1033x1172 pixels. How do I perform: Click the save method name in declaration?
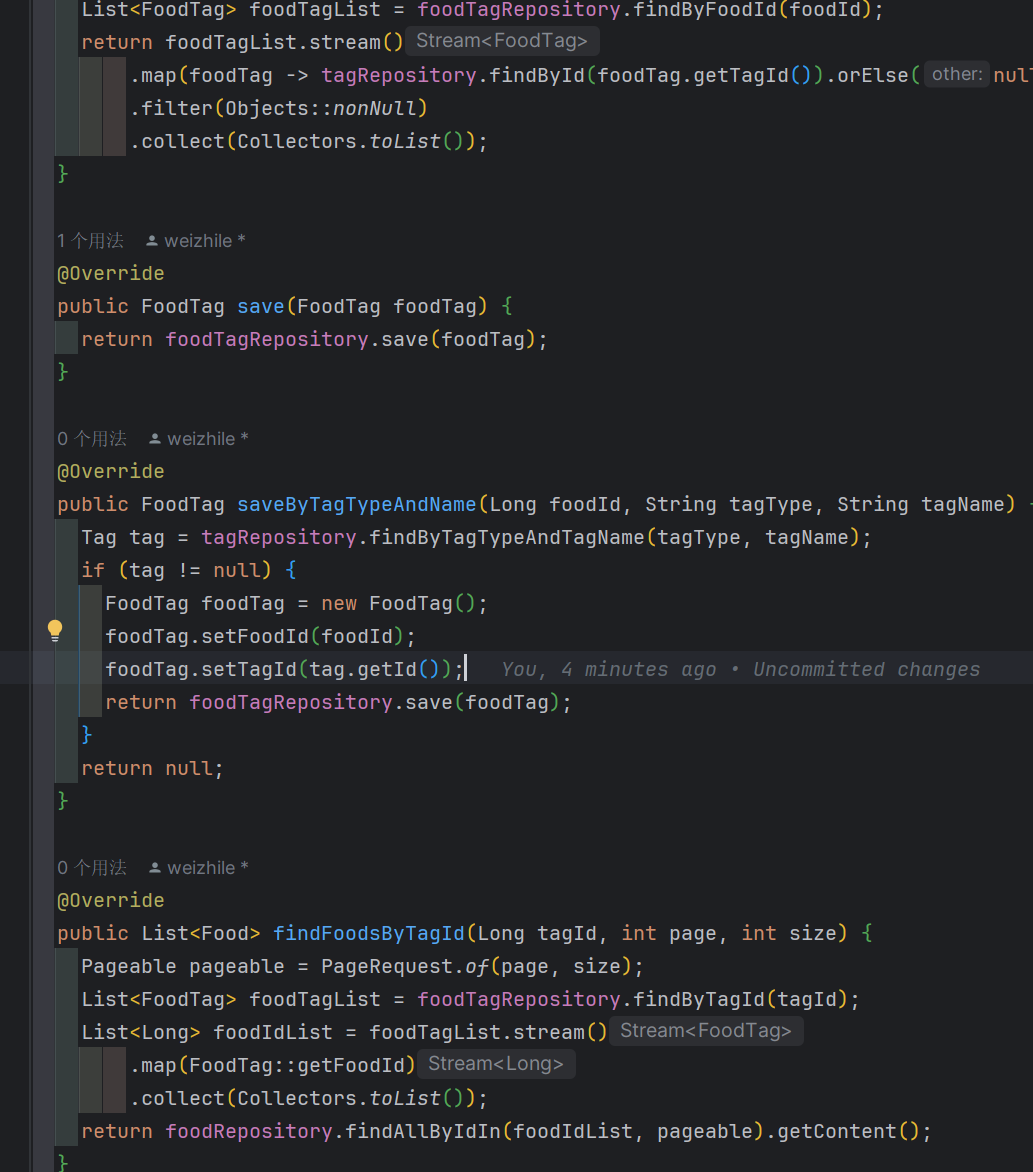point(261,306)
